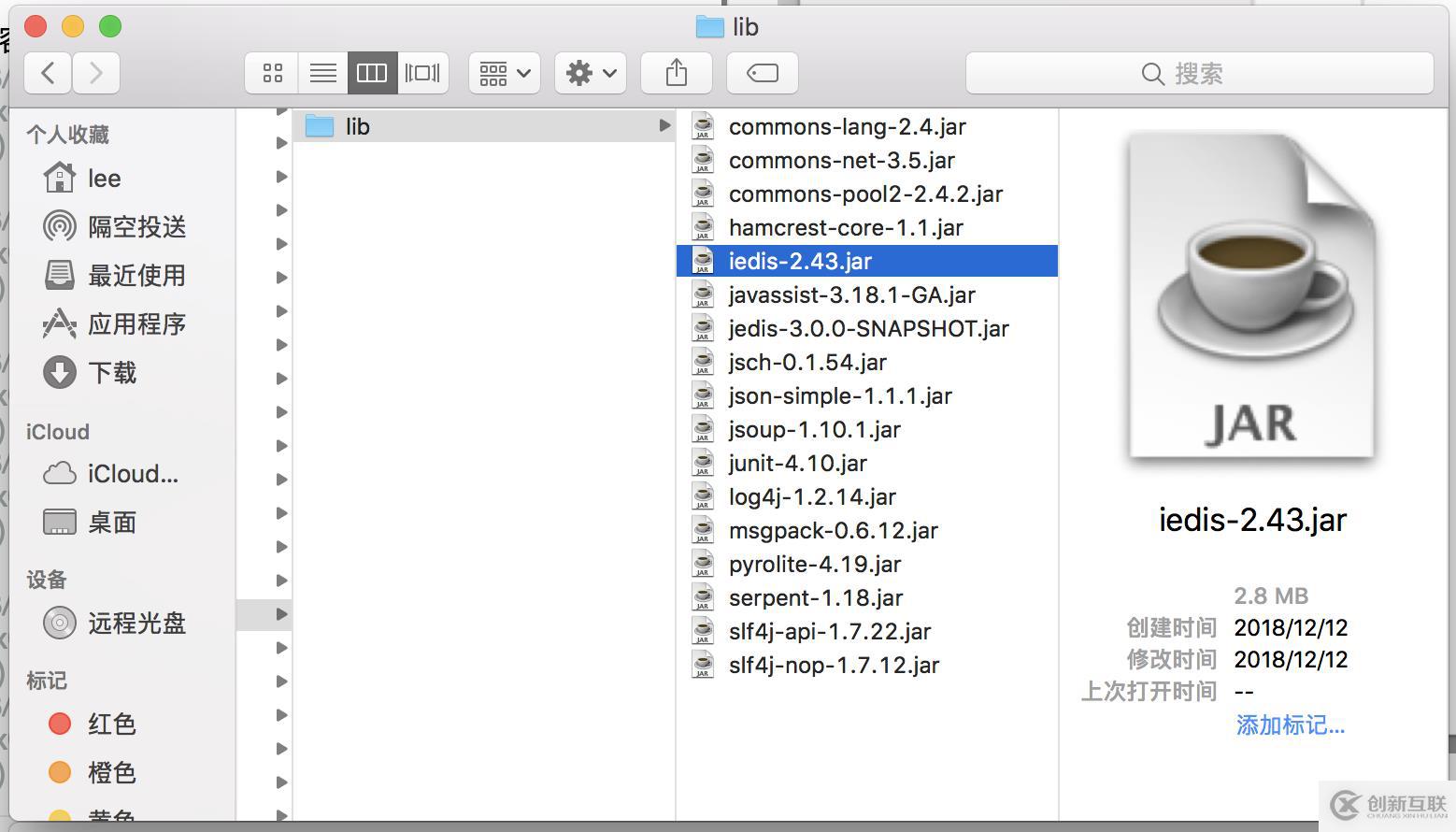Expand the lib folder arrow
This screenshot has height=832, width=1456.
[664, 125]
